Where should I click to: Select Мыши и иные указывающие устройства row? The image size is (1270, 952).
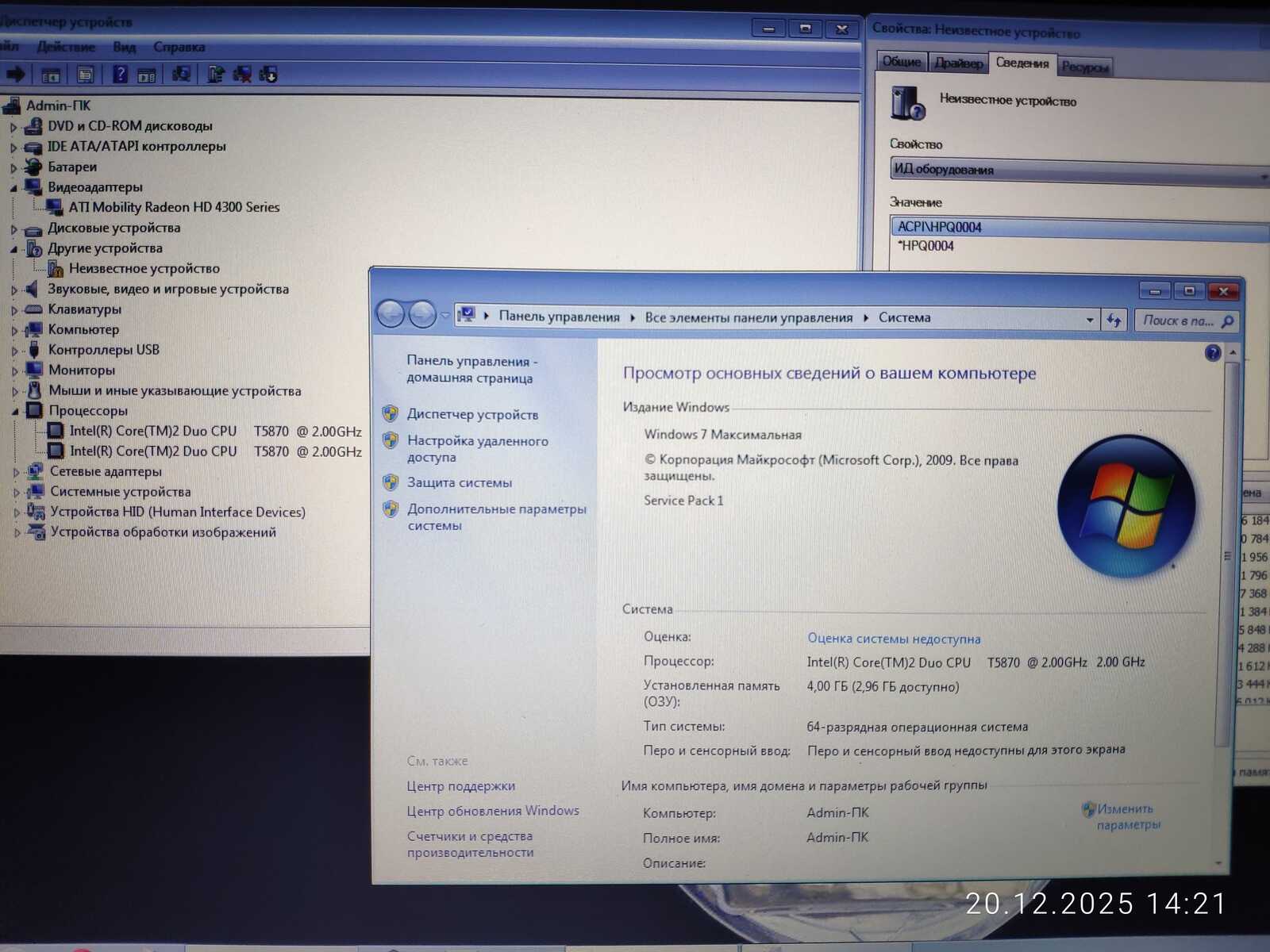[x=175, y=390]
